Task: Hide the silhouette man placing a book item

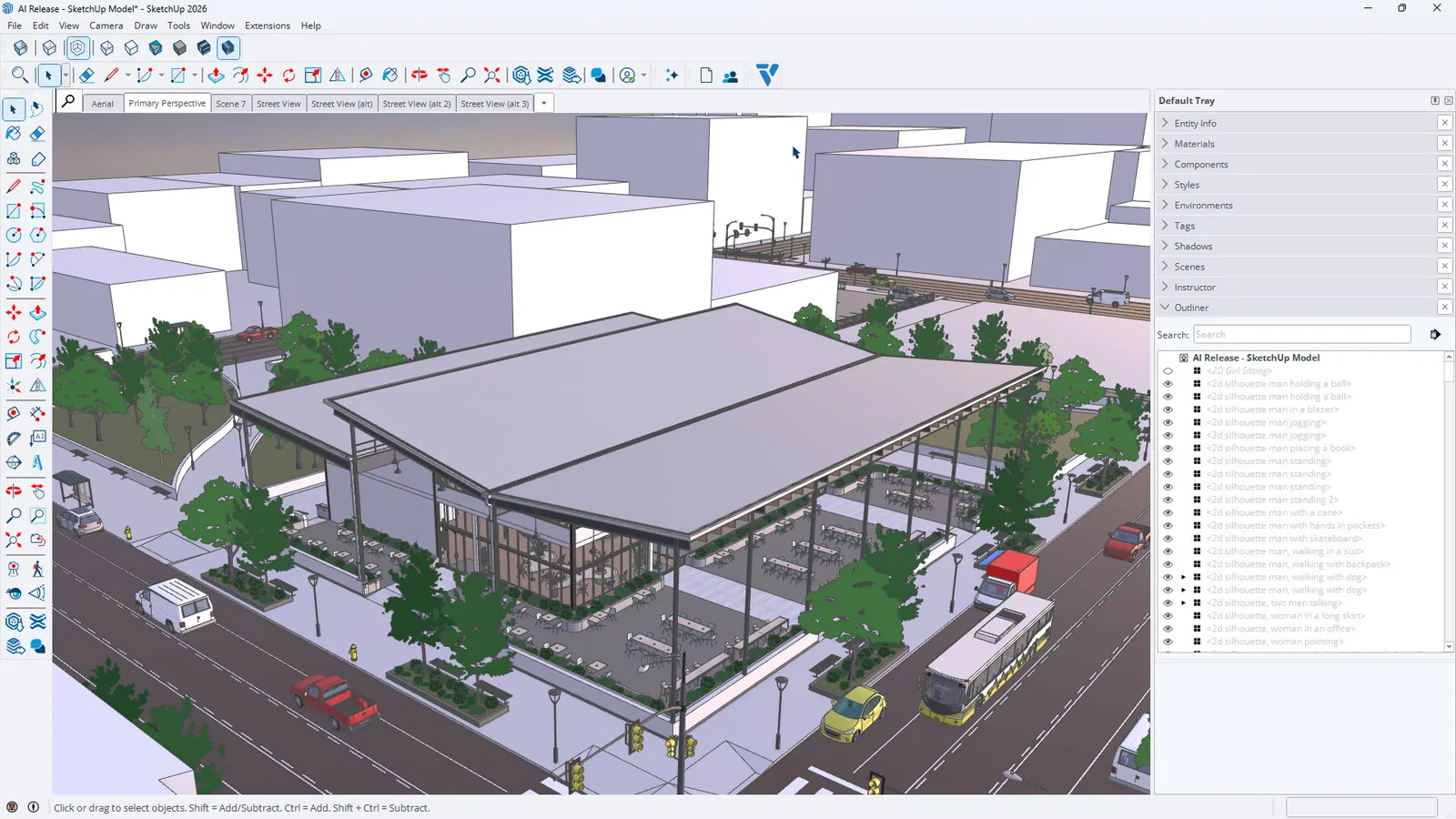Action: pos(1168,449)
